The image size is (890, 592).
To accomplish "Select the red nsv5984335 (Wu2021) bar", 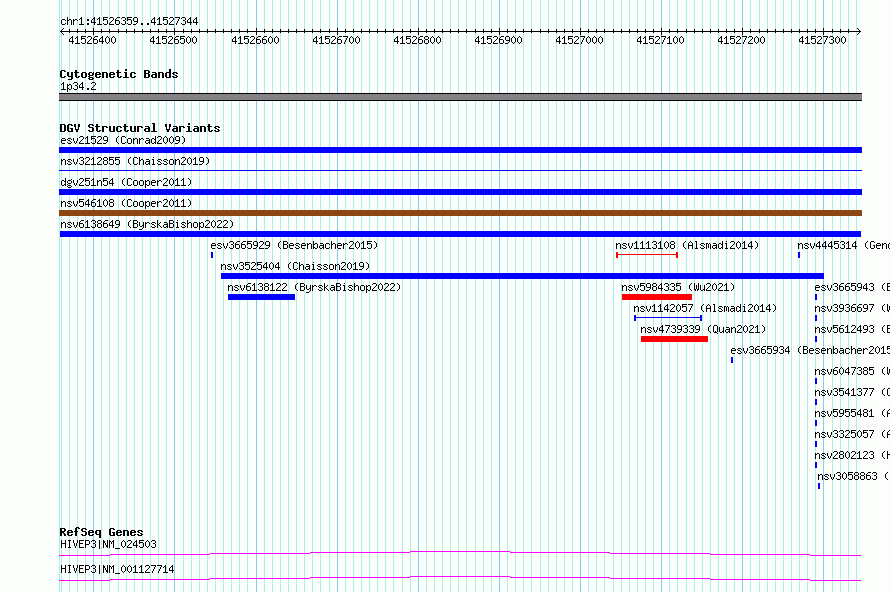I will point(657,297).
